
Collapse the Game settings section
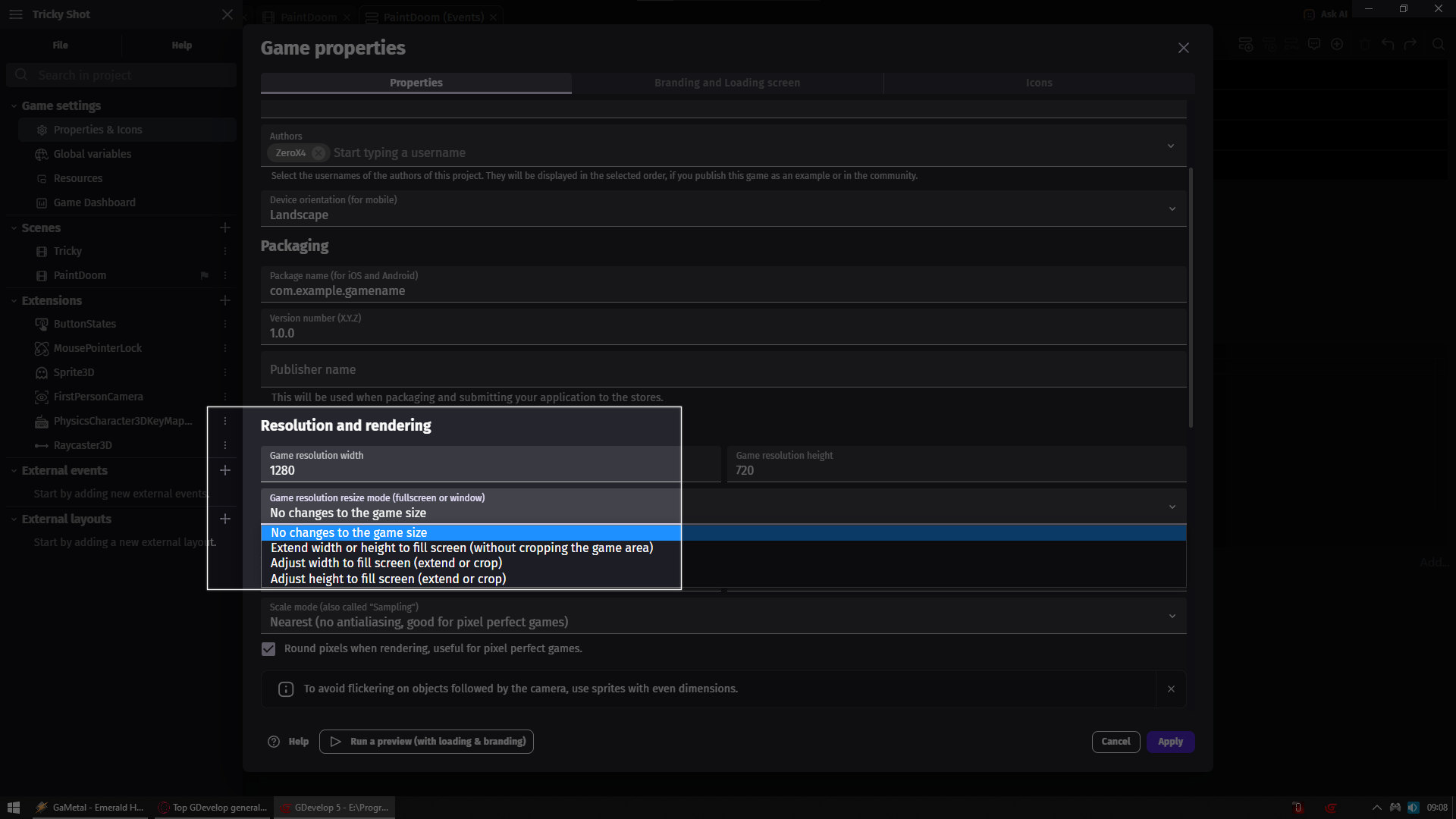click(14, 106)
